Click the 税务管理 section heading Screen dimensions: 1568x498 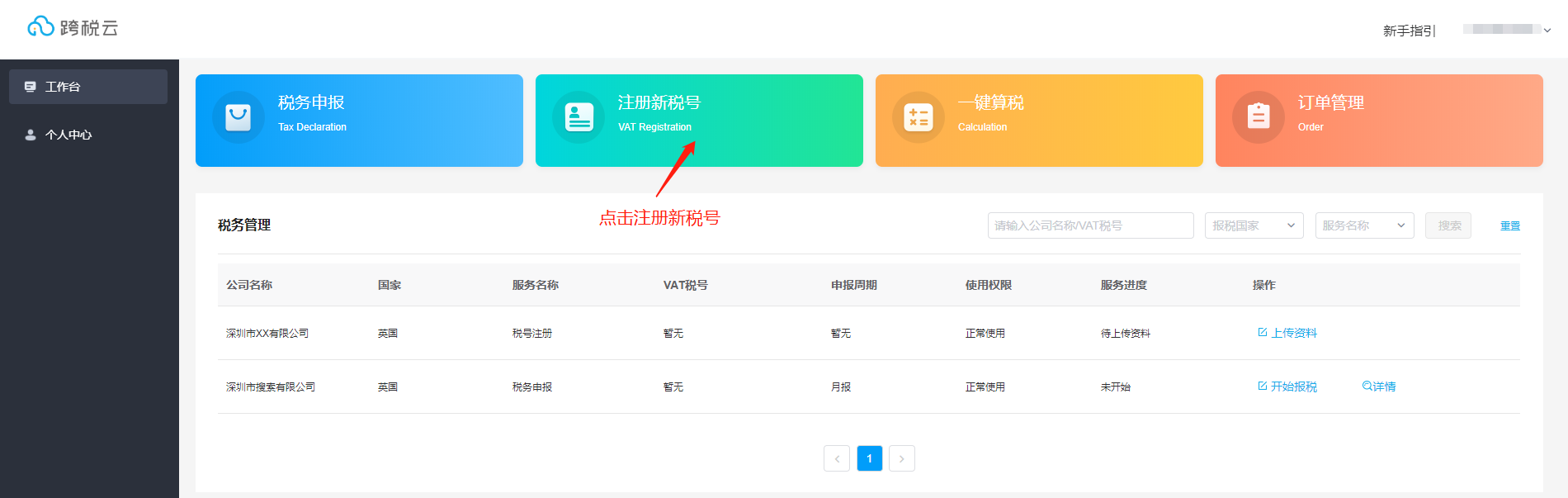[244, 225]
